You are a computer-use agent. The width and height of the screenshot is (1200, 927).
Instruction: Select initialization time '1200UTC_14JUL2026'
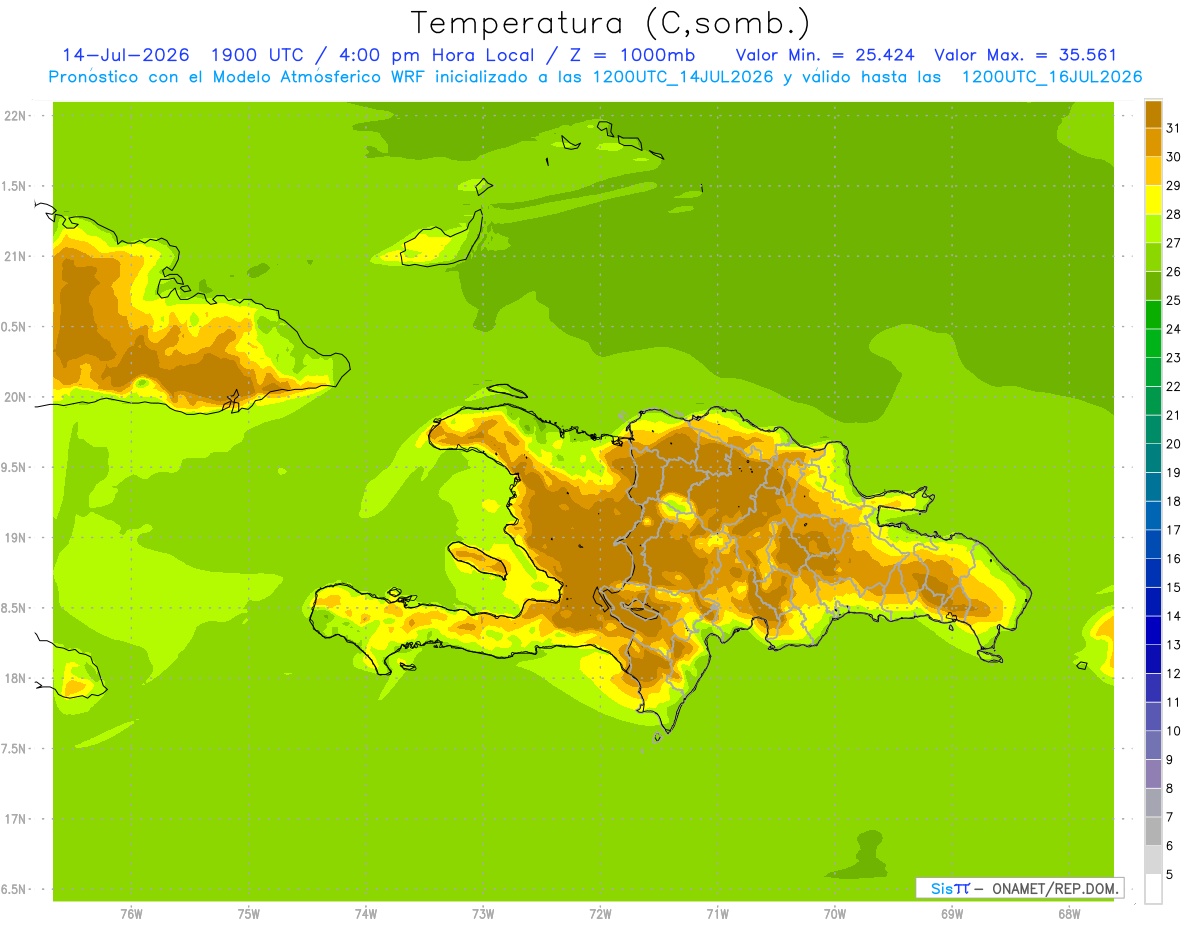683,77
